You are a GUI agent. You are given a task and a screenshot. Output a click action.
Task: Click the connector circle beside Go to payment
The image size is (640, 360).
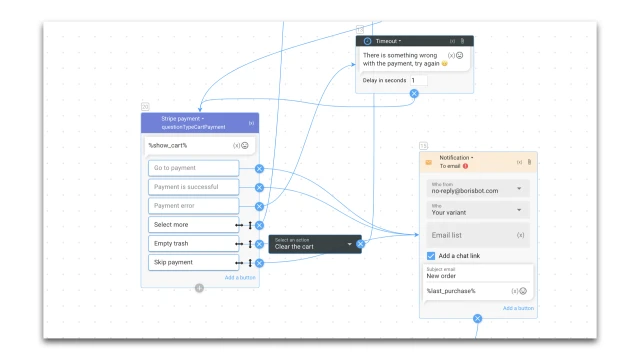259,169
